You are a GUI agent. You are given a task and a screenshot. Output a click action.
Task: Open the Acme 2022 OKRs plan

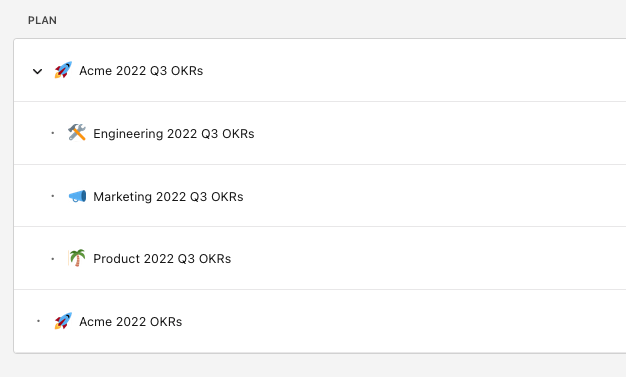pos(131,322)
